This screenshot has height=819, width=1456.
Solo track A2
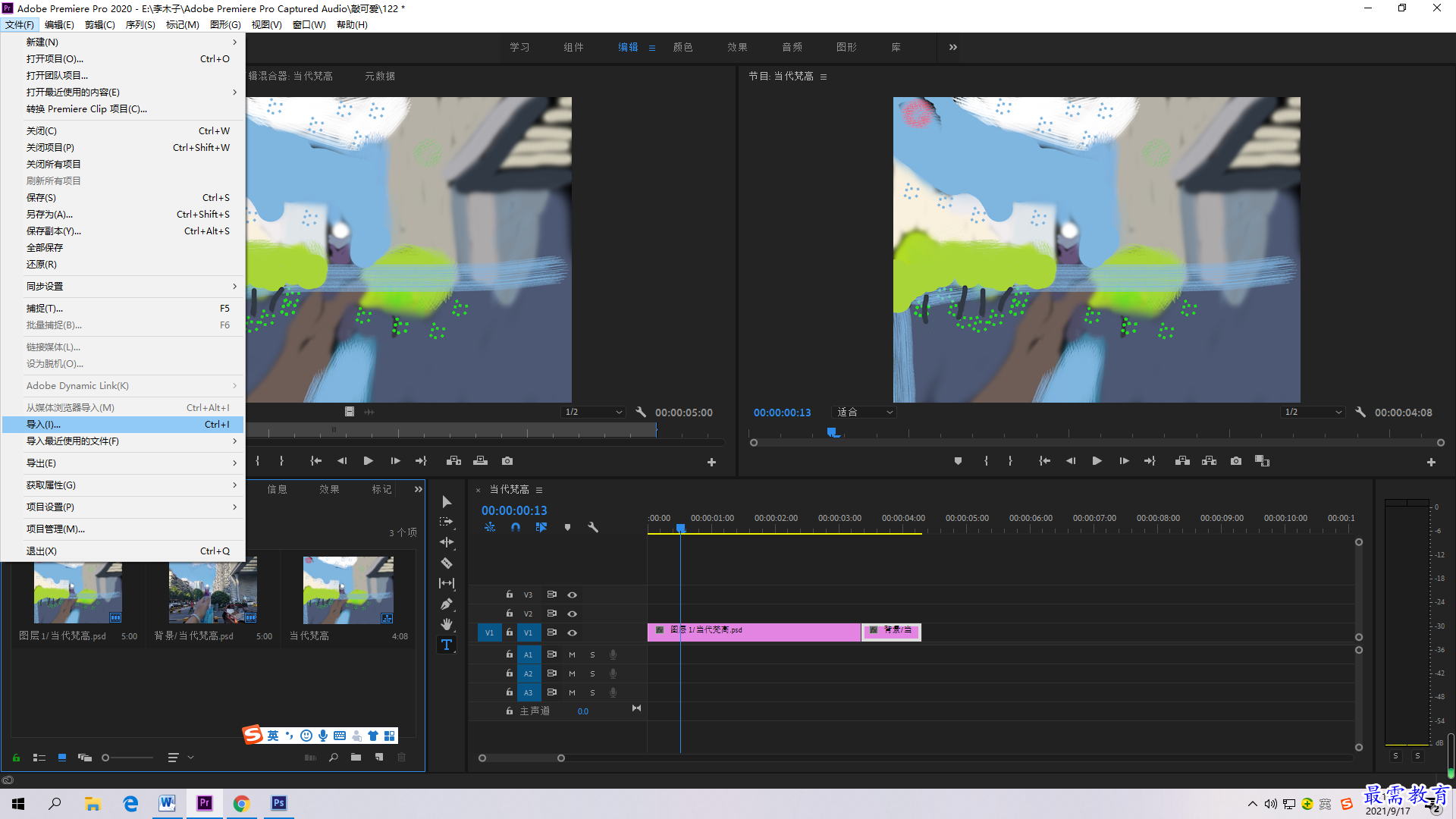click(x=592, y=673)
